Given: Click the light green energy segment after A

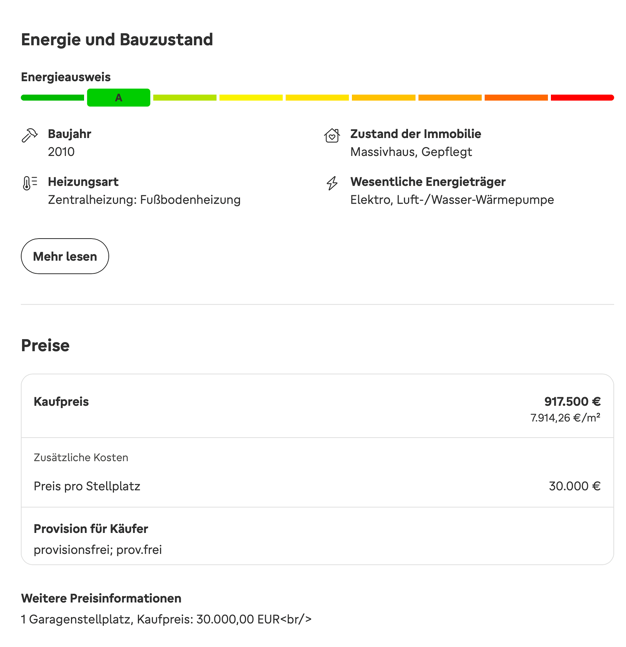Looking at the screenshot, I should (184, 97).
